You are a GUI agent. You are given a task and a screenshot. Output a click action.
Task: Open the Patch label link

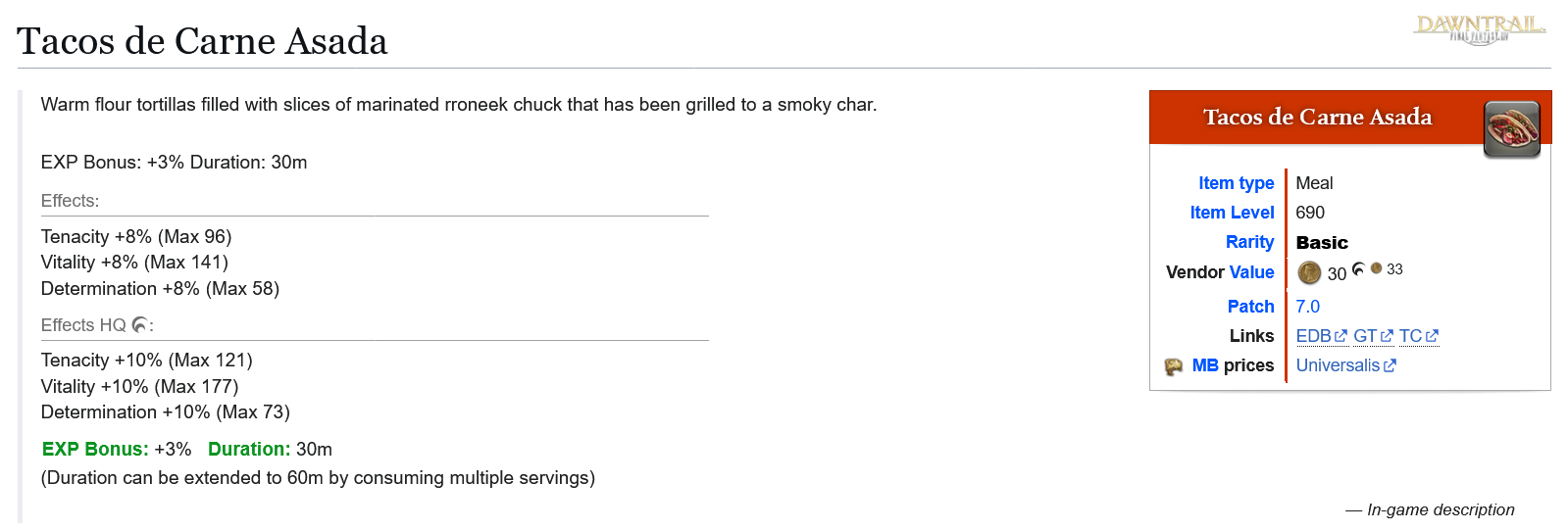1250,307
